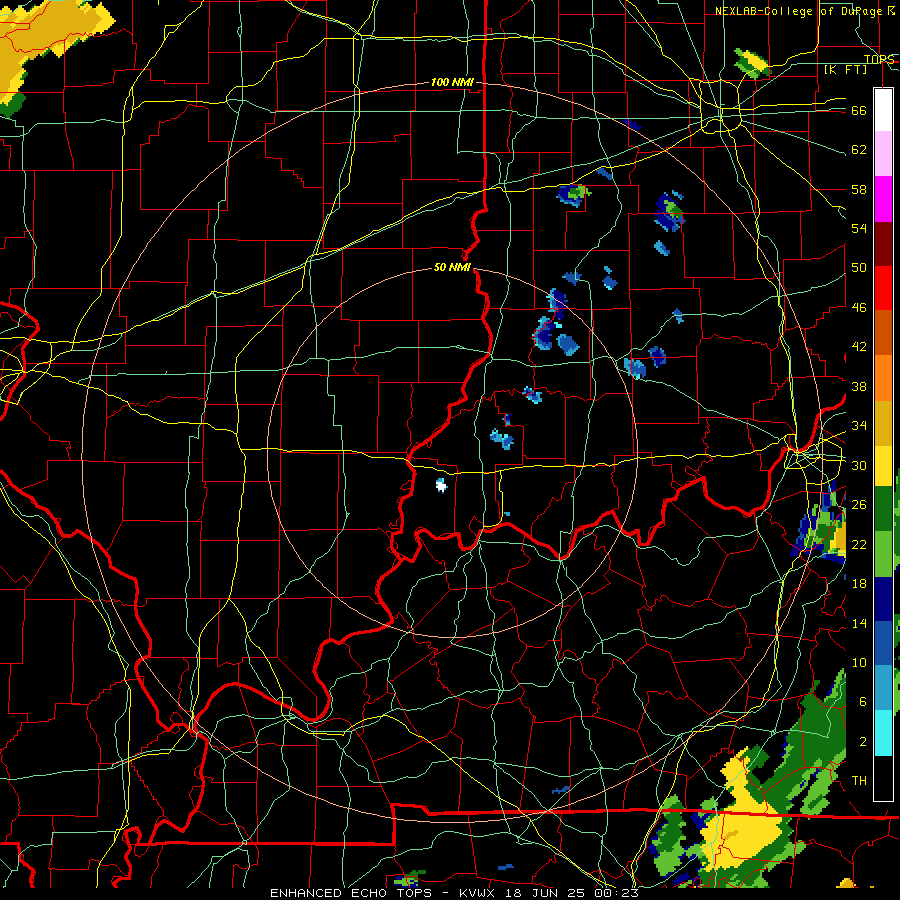This screenshot has height=900, width=900.
Task: Click the 30 legend value
Action: pyautogui.click(x=859, y=465)
